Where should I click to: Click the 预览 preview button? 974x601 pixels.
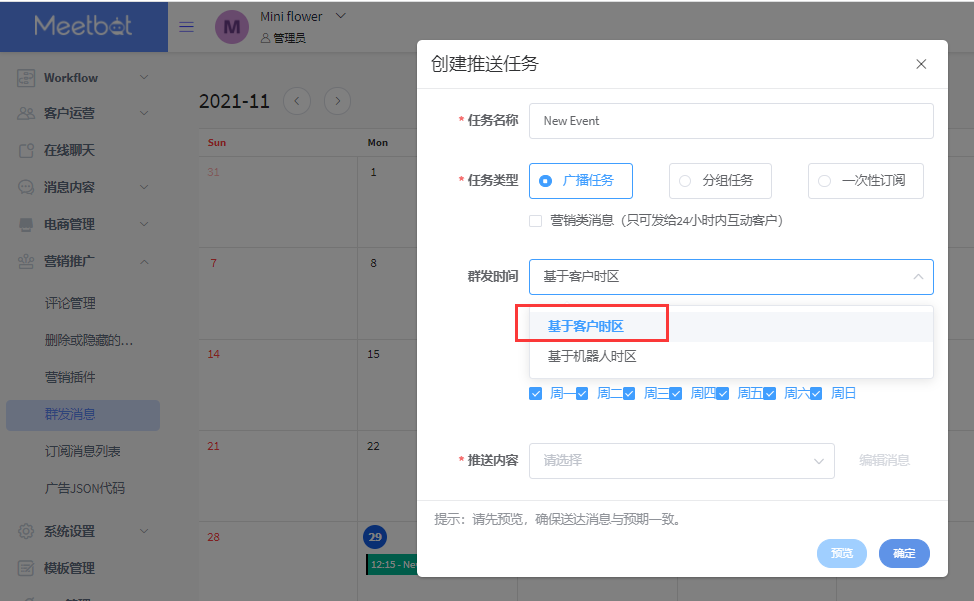click(842, 553)
